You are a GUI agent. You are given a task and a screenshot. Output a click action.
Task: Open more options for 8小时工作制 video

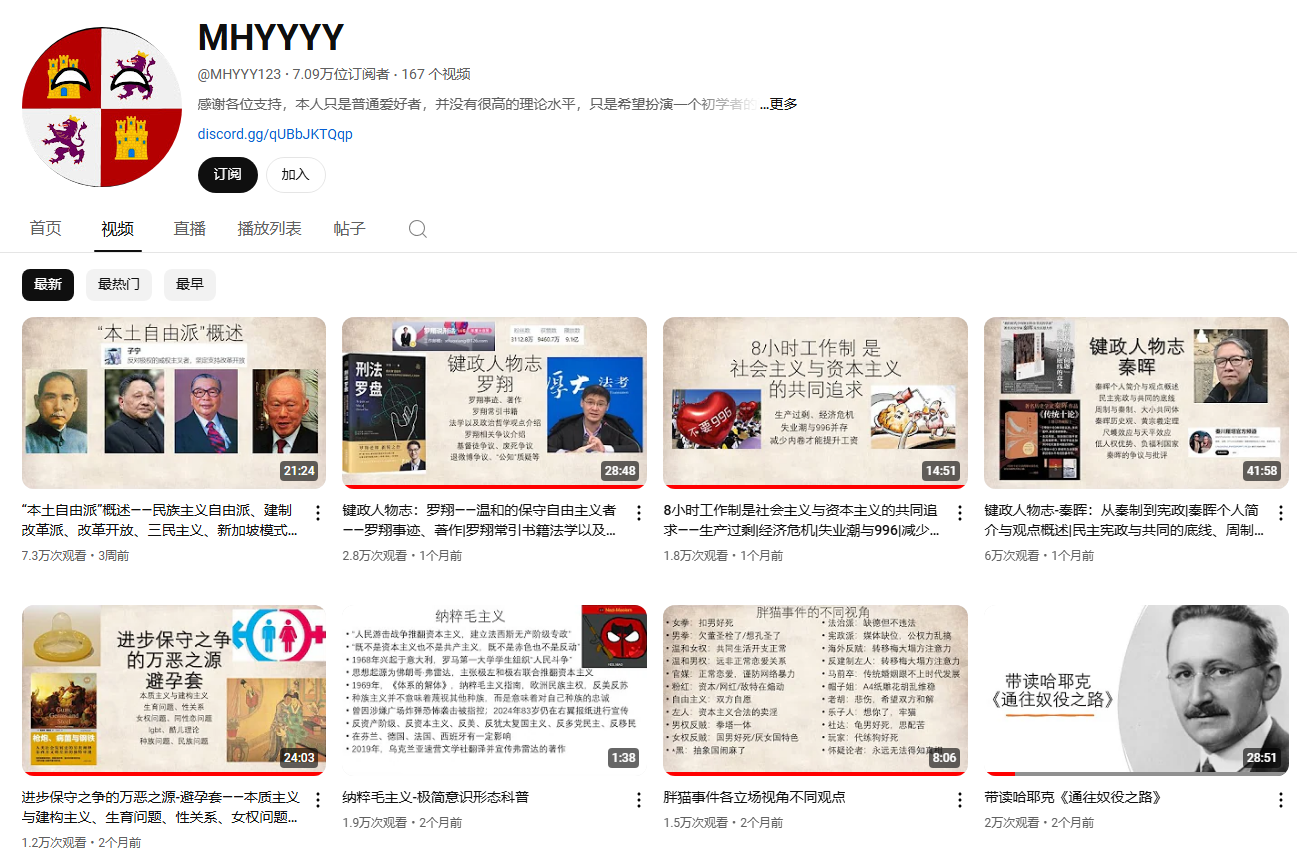(960, 513)
